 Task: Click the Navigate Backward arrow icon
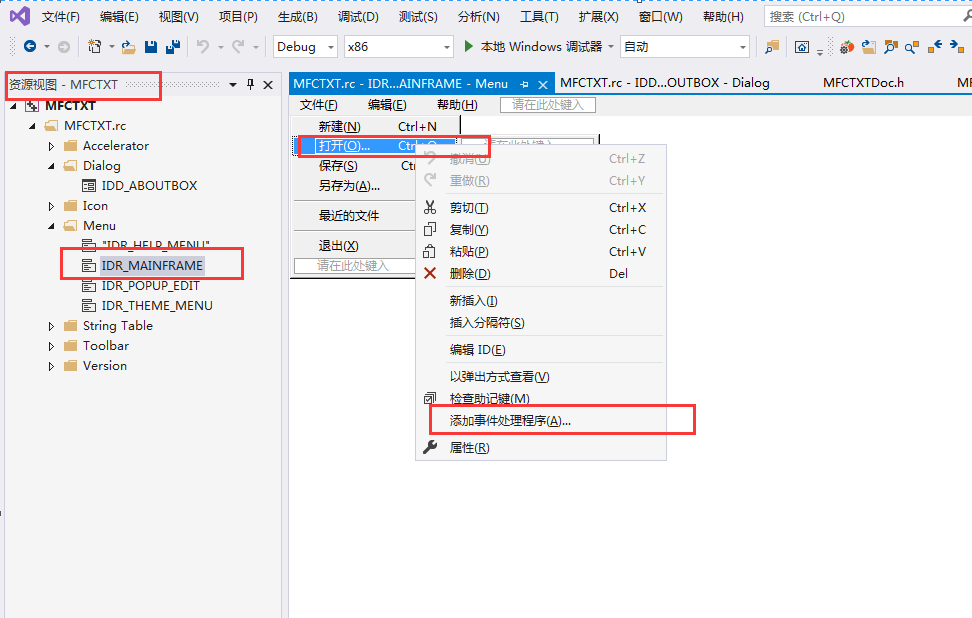click(x=29, y=47)
